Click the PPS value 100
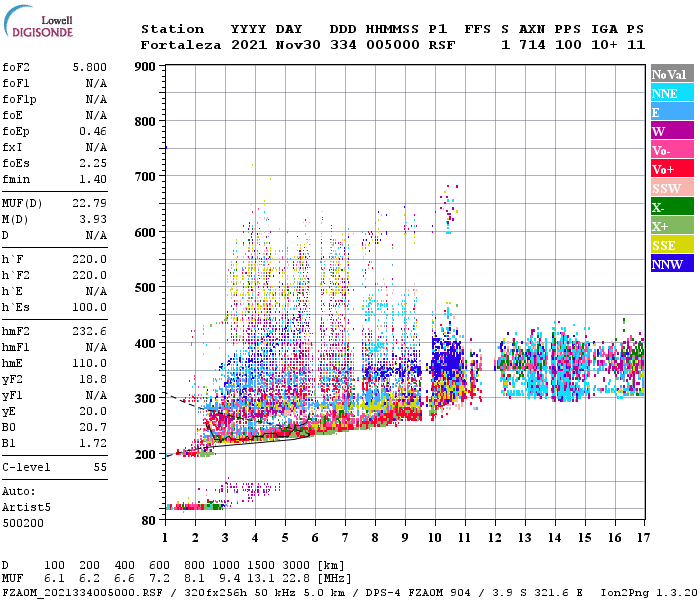Image resolution: width=700 pixels, height=600 pixels. [x=568, y=45]
